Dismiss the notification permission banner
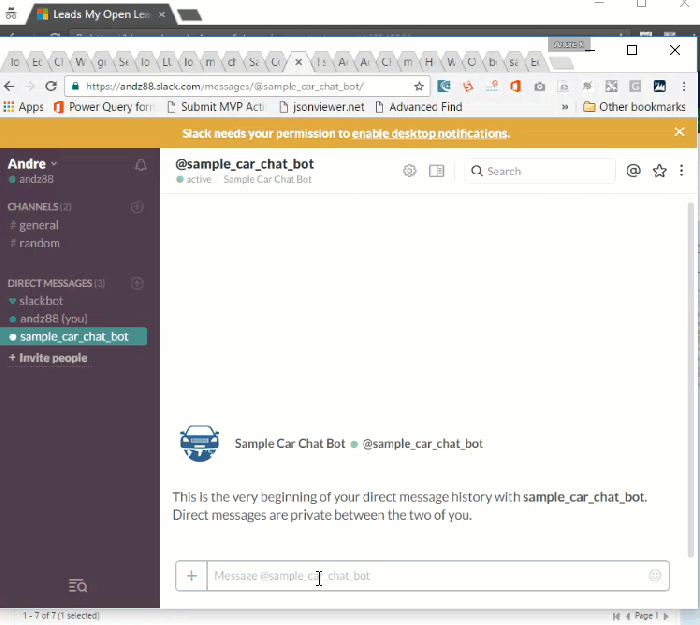 coord(679,132)
